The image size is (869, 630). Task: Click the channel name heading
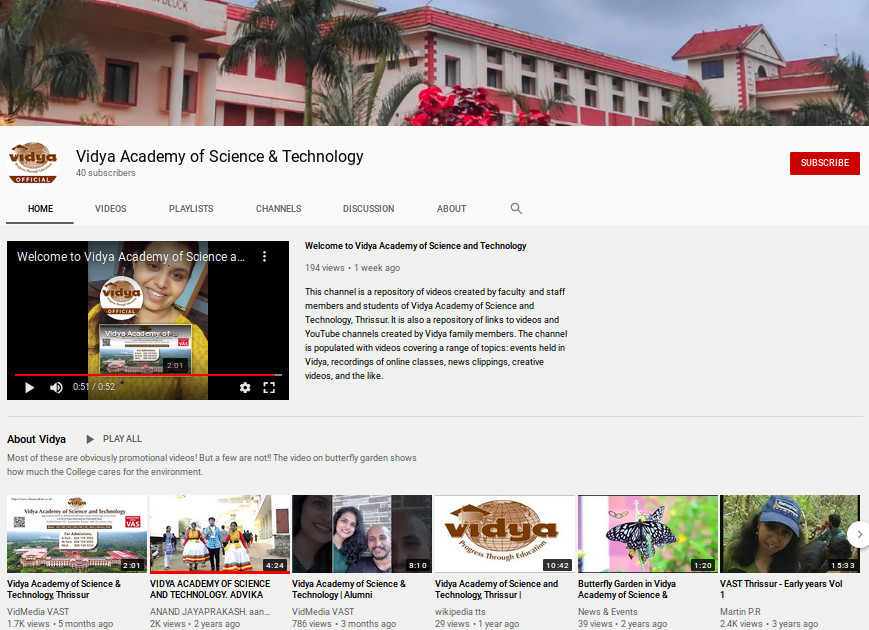[219, 156]
